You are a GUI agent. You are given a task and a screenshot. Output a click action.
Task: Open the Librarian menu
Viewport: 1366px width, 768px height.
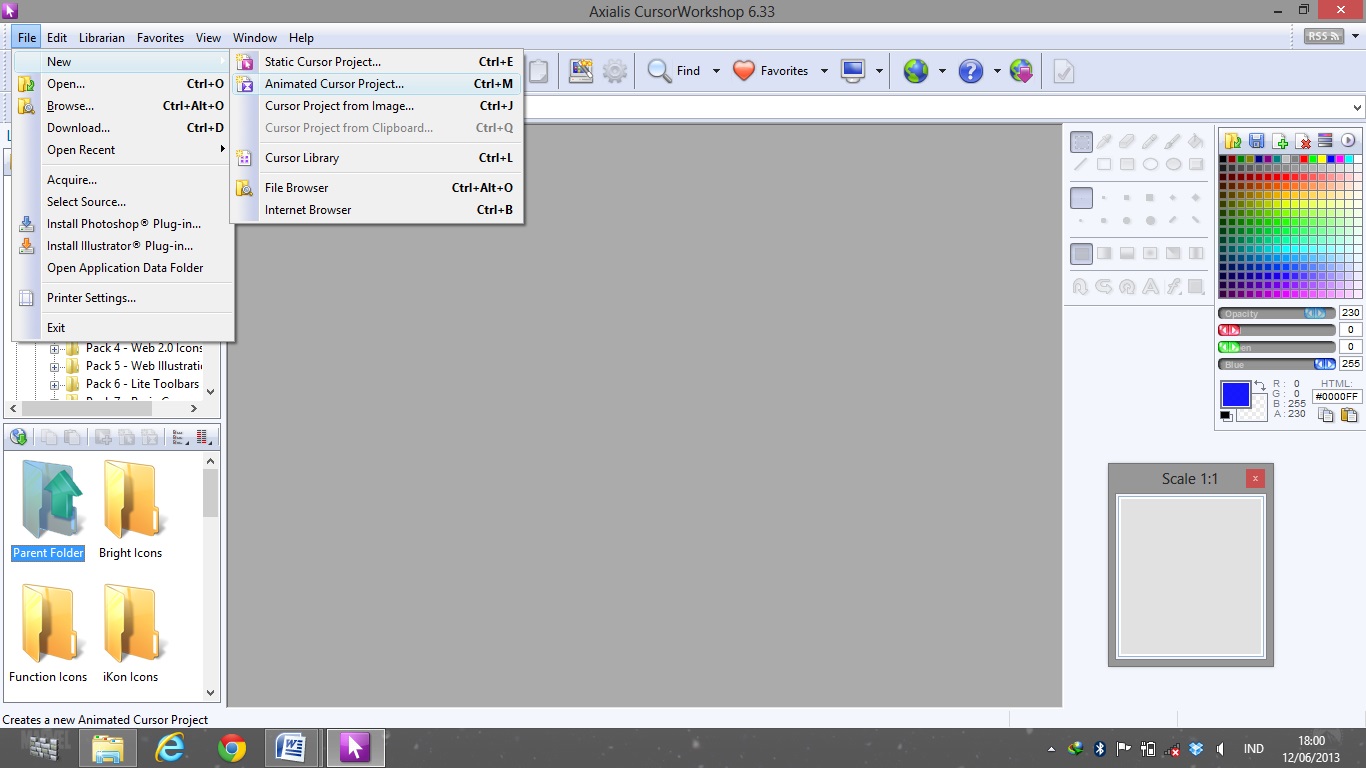point(101,38)
